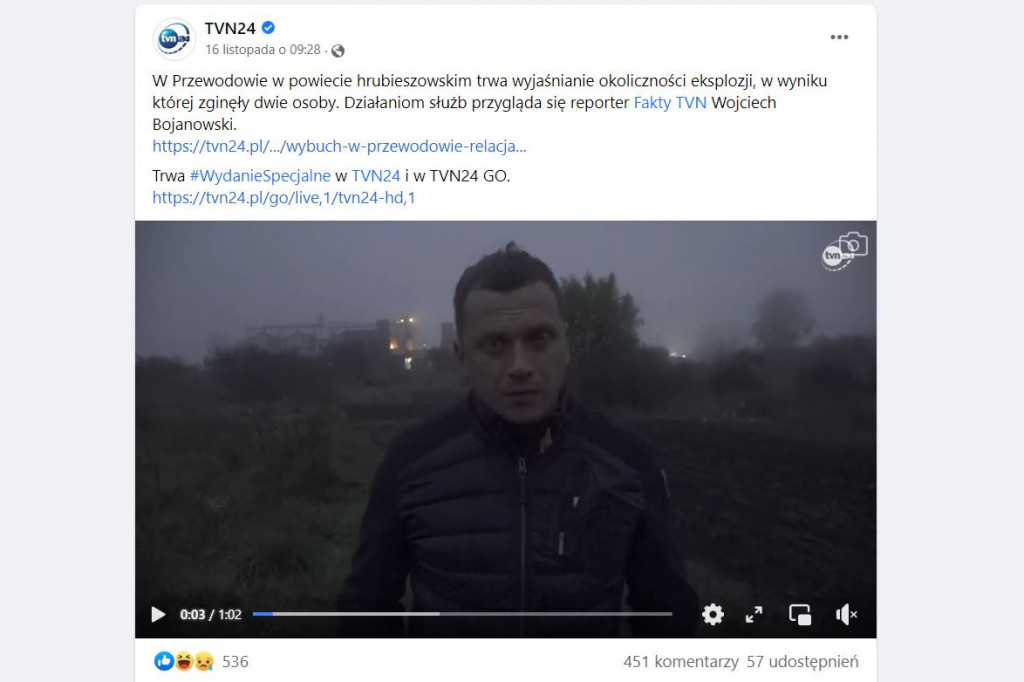Open wybuch-w-przewodowie-relacja article link

point(339,146)
